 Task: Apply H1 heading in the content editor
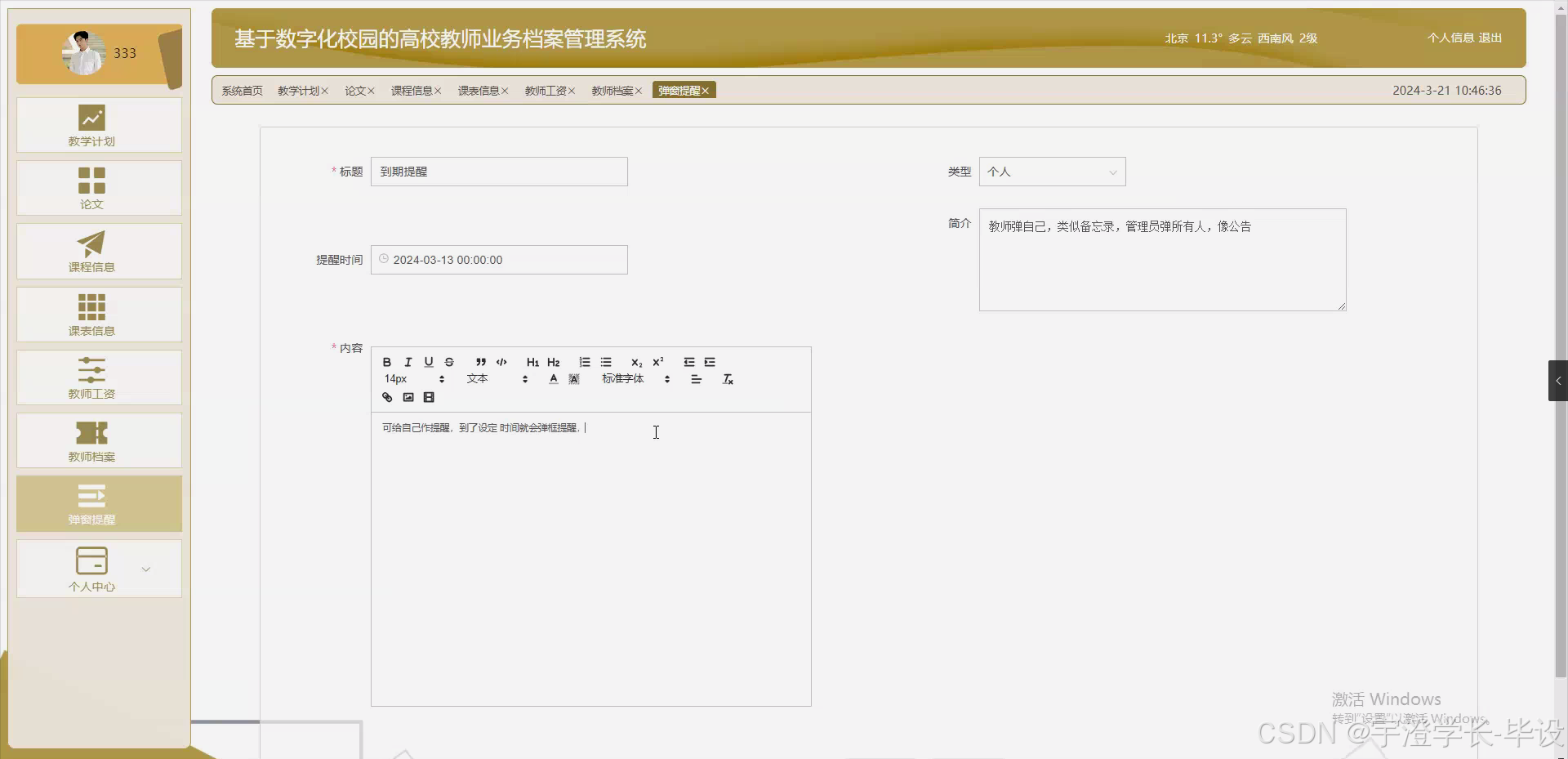pos(532,362)
